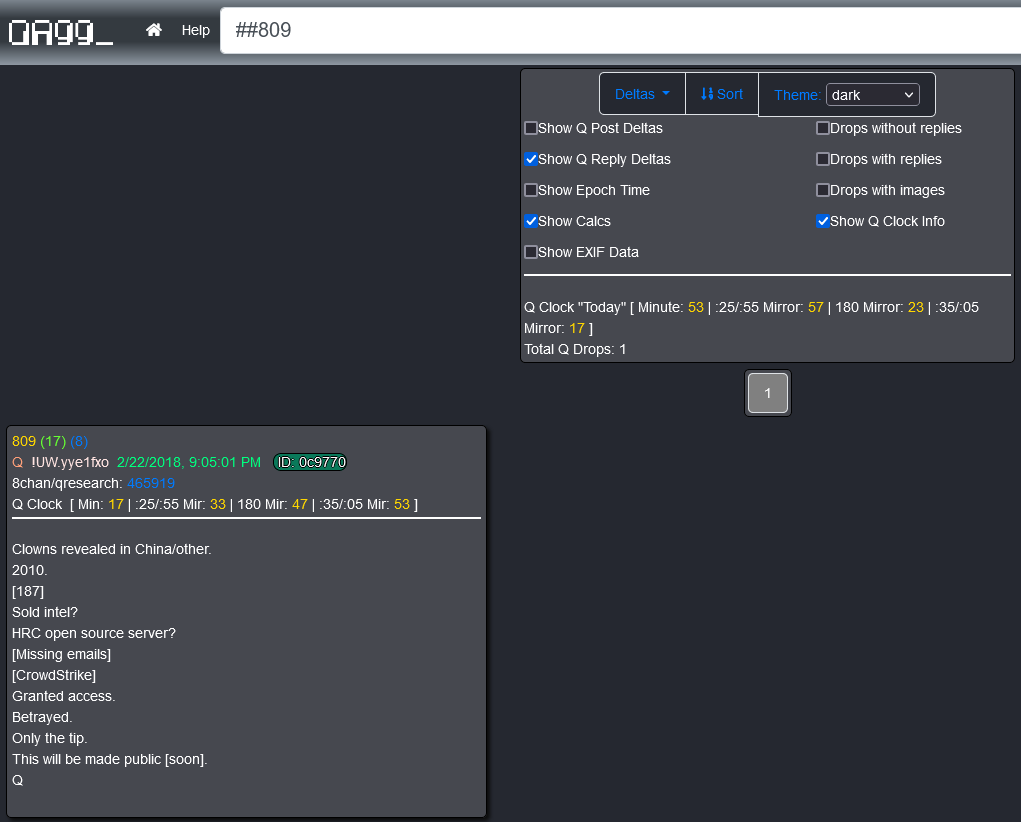Open the Theme dropdown set to dark
The width and height of the screenshot is (1021, 822).
coord(872,95)
